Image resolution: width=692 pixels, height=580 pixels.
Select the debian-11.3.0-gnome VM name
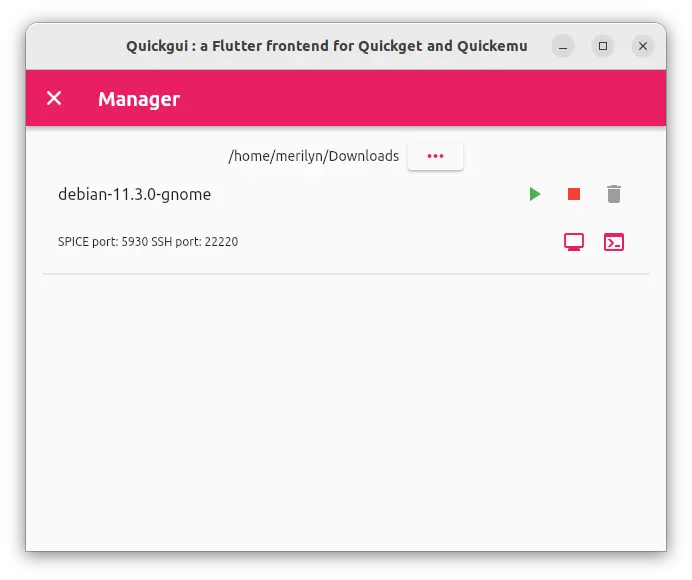click(x=135, y=194)
